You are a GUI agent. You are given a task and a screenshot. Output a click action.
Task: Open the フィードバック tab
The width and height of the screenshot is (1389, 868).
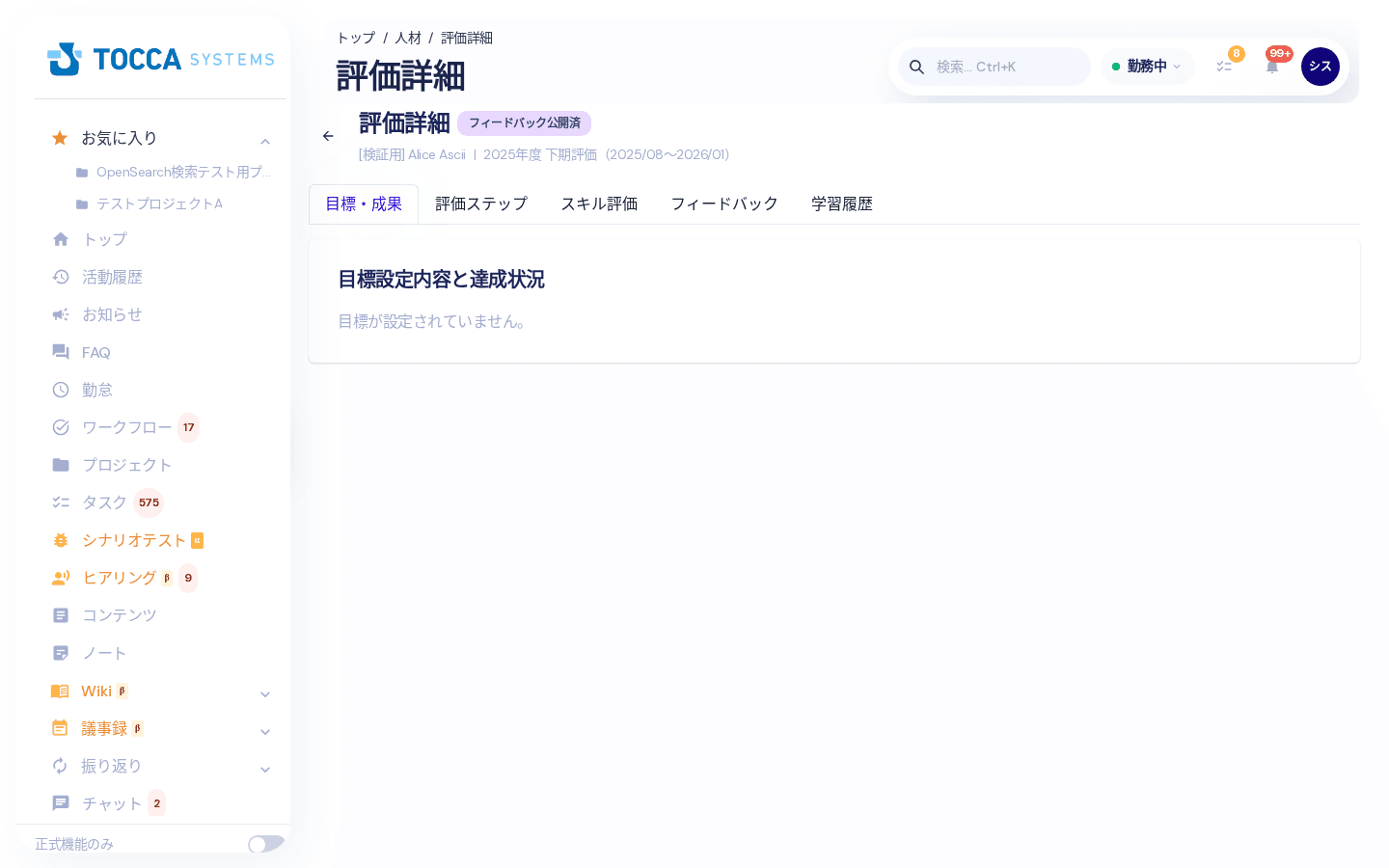pyautogui.click(x=724, y=204)
